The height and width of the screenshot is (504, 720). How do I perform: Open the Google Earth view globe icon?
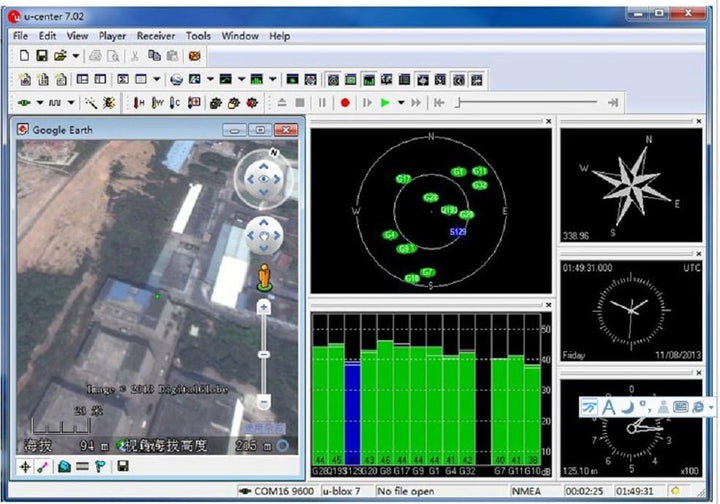[176, 80]
